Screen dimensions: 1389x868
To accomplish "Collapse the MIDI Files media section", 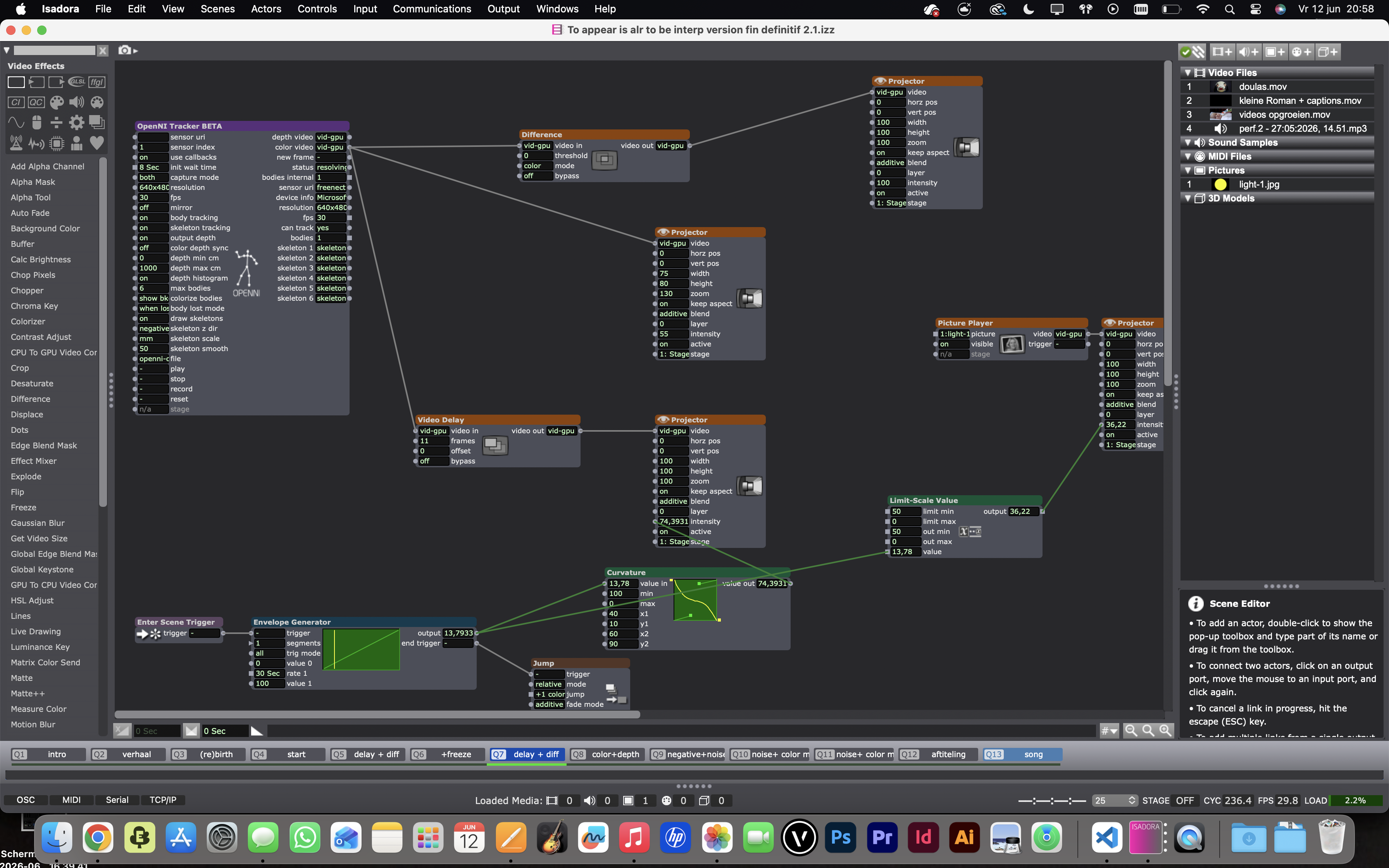I will pyautogui.click(x=1187, y=157).
